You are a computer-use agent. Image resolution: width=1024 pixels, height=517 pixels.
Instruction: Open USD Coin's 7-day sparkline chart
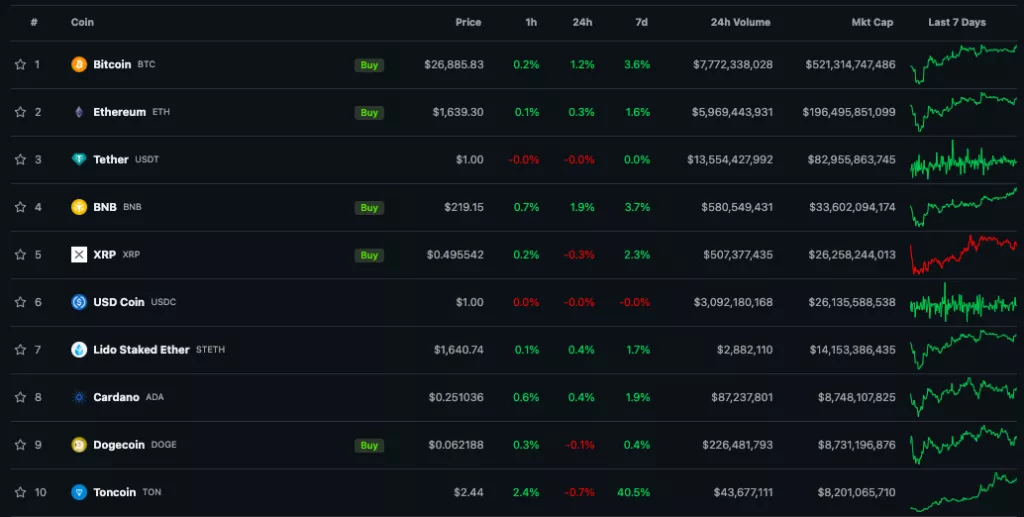pos(963,302)
